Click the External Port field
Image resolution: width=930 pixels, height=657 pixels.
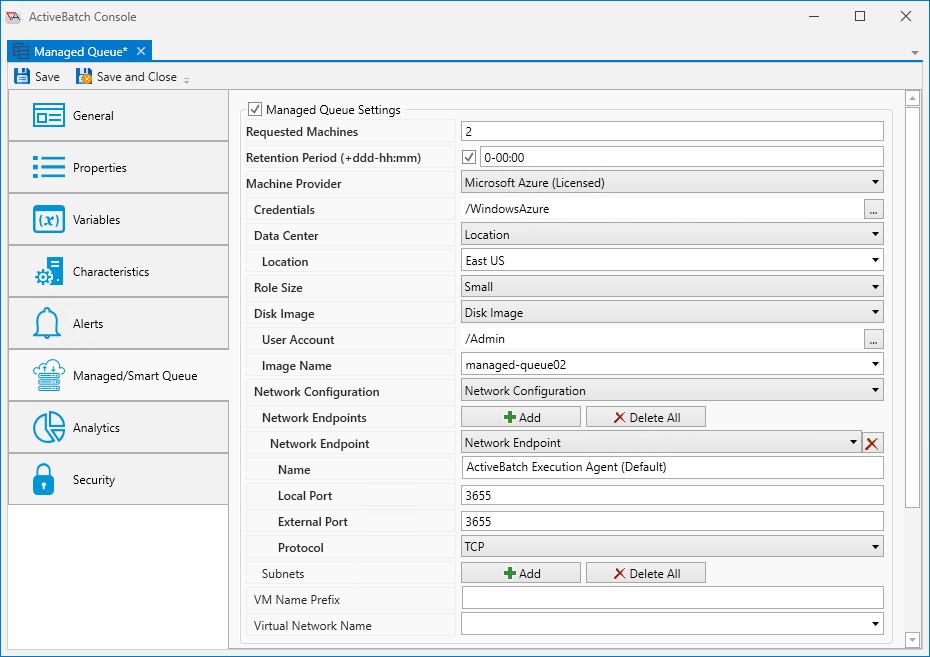[x=672, y=521]
